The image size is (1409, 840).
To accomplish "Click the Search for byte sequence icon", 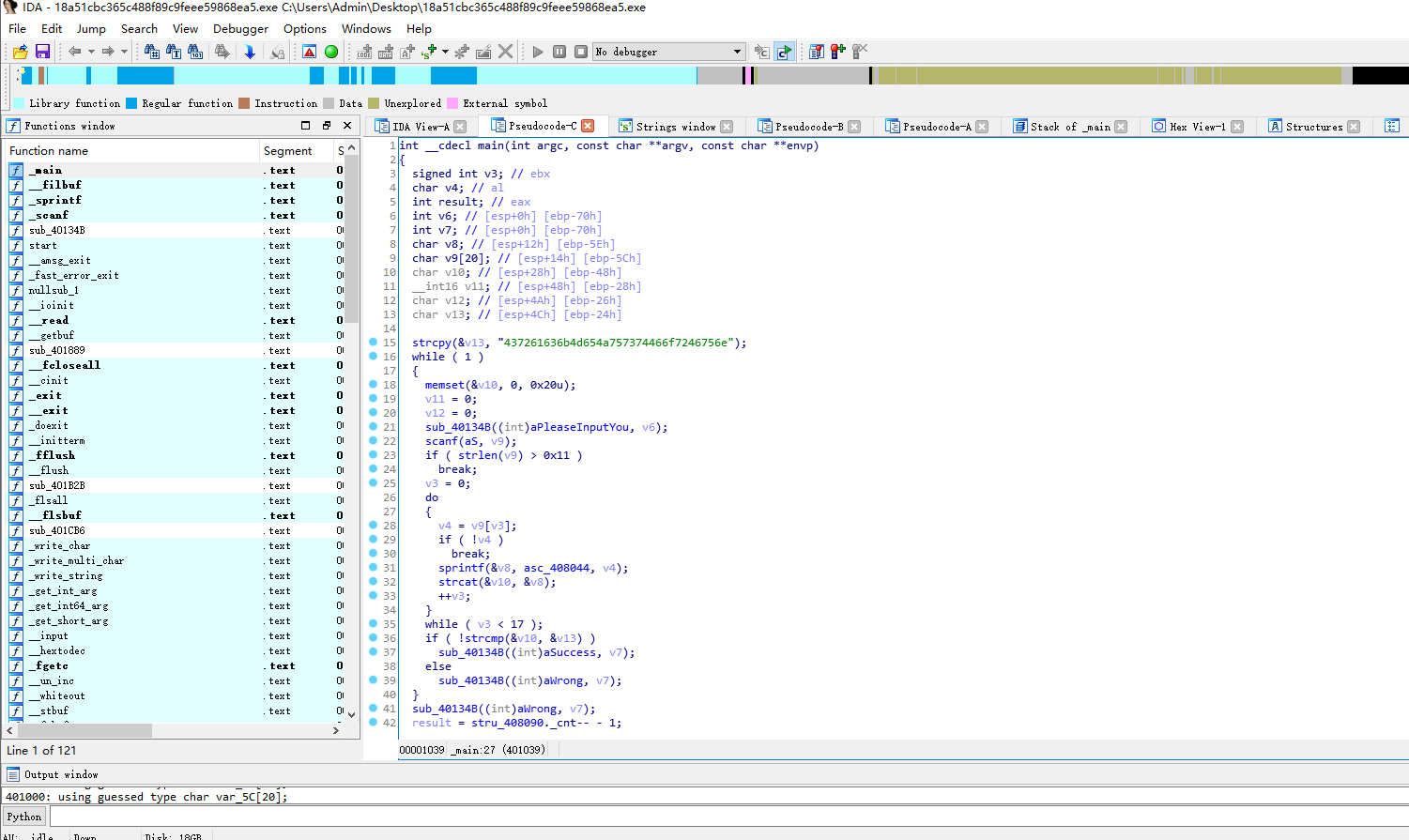I will tap(196, 52).
